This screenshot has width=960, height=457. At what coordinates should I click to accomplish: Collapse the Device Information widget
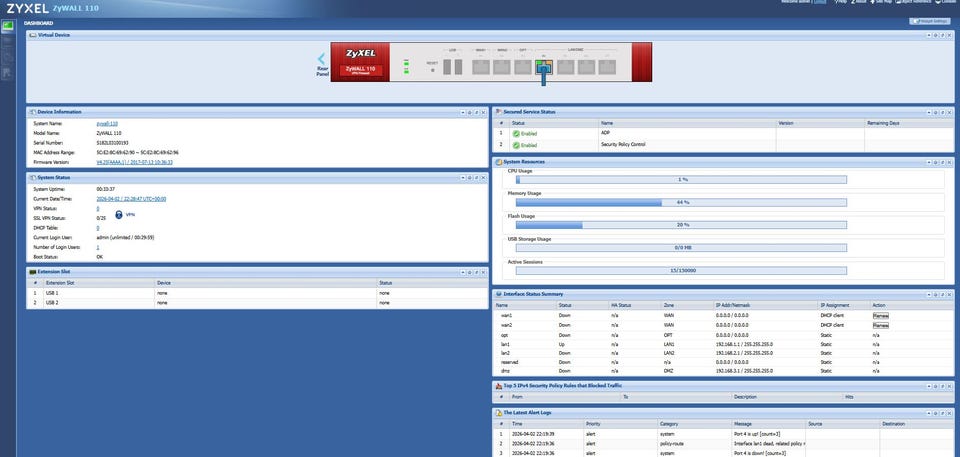point(463,112)
